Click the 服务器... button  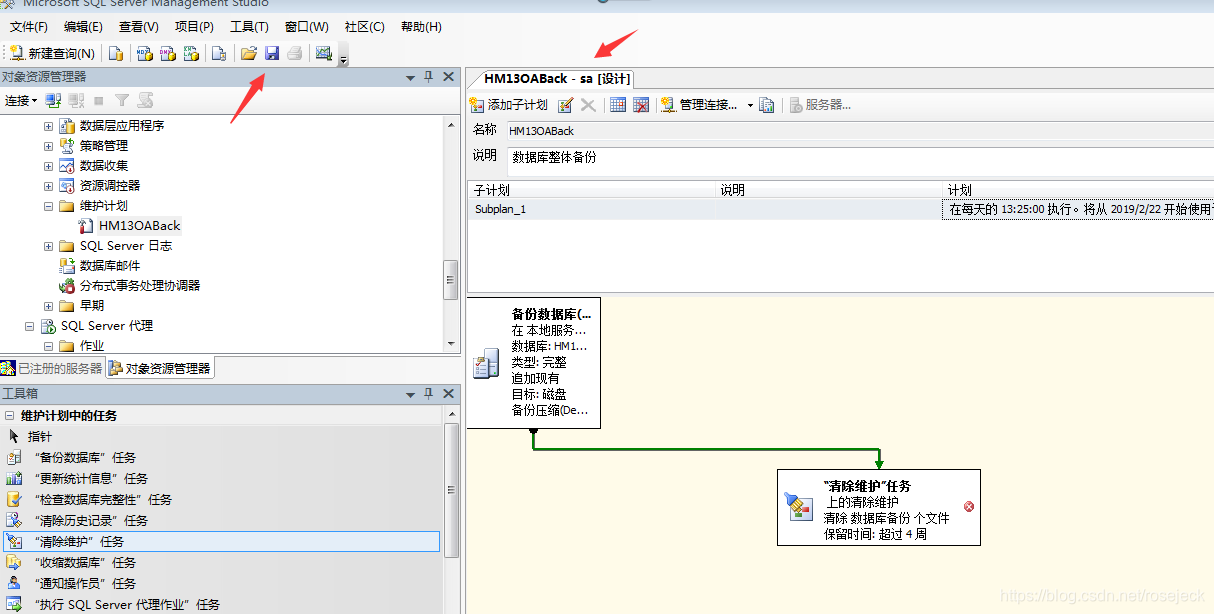pyautogui.click(x=820, y=105)
